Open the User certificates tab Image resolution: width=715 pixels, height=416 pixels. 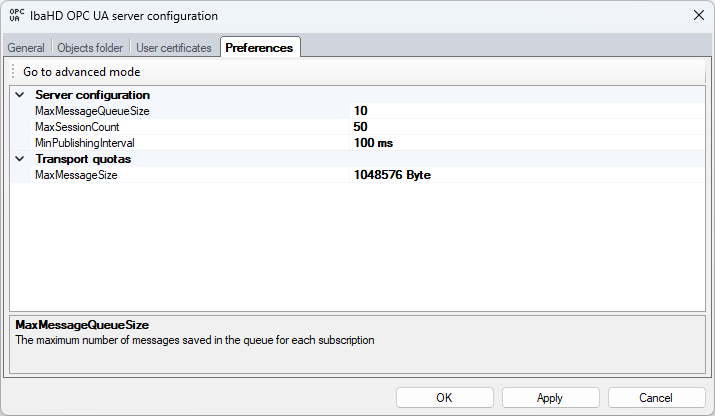pyautogui.click(x=174, y=48)
